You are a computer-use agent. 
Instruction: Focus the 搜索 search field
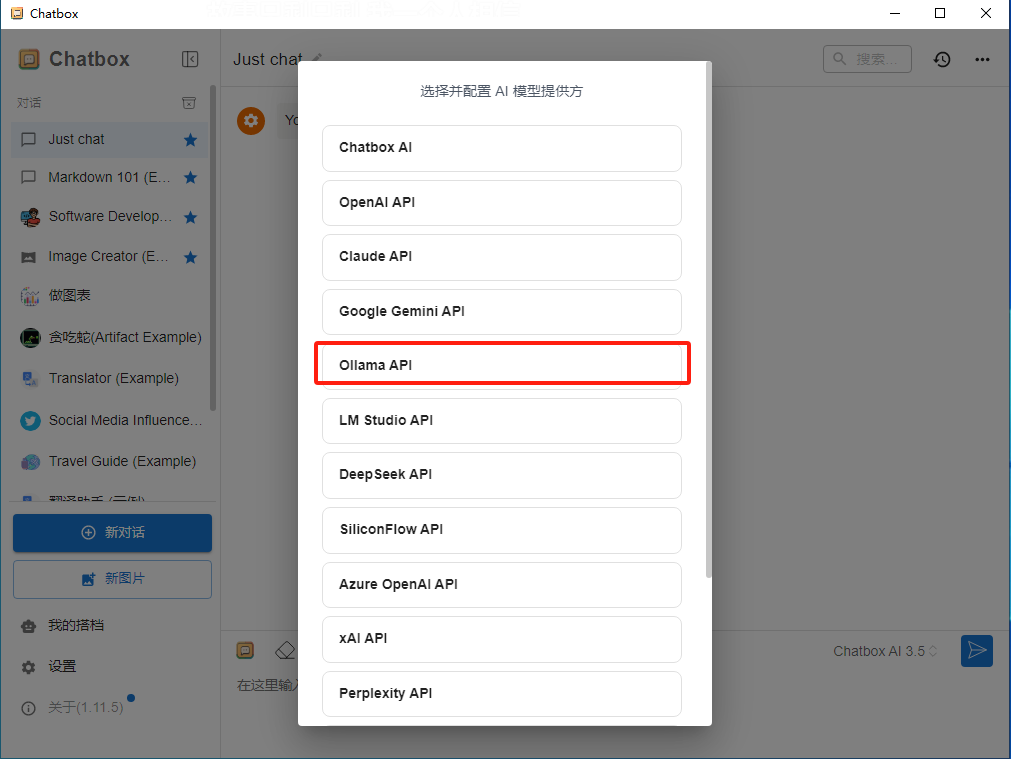pos(867,59)
